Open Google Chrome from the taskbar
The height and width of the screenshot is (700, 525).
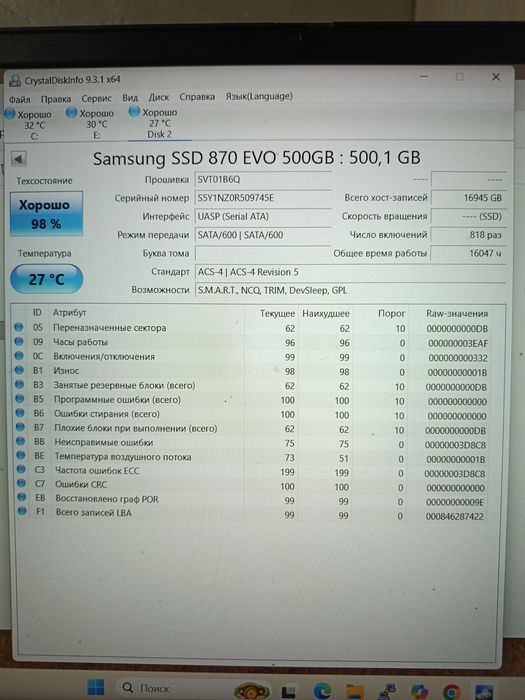[451, 691]
